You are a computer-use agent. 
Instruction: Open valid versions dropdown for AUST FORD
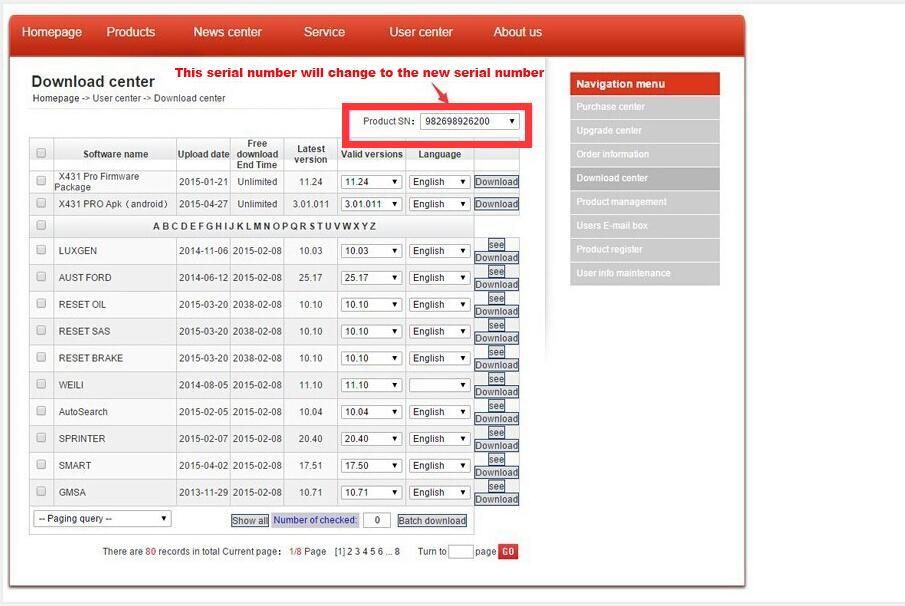coord(371,278)
